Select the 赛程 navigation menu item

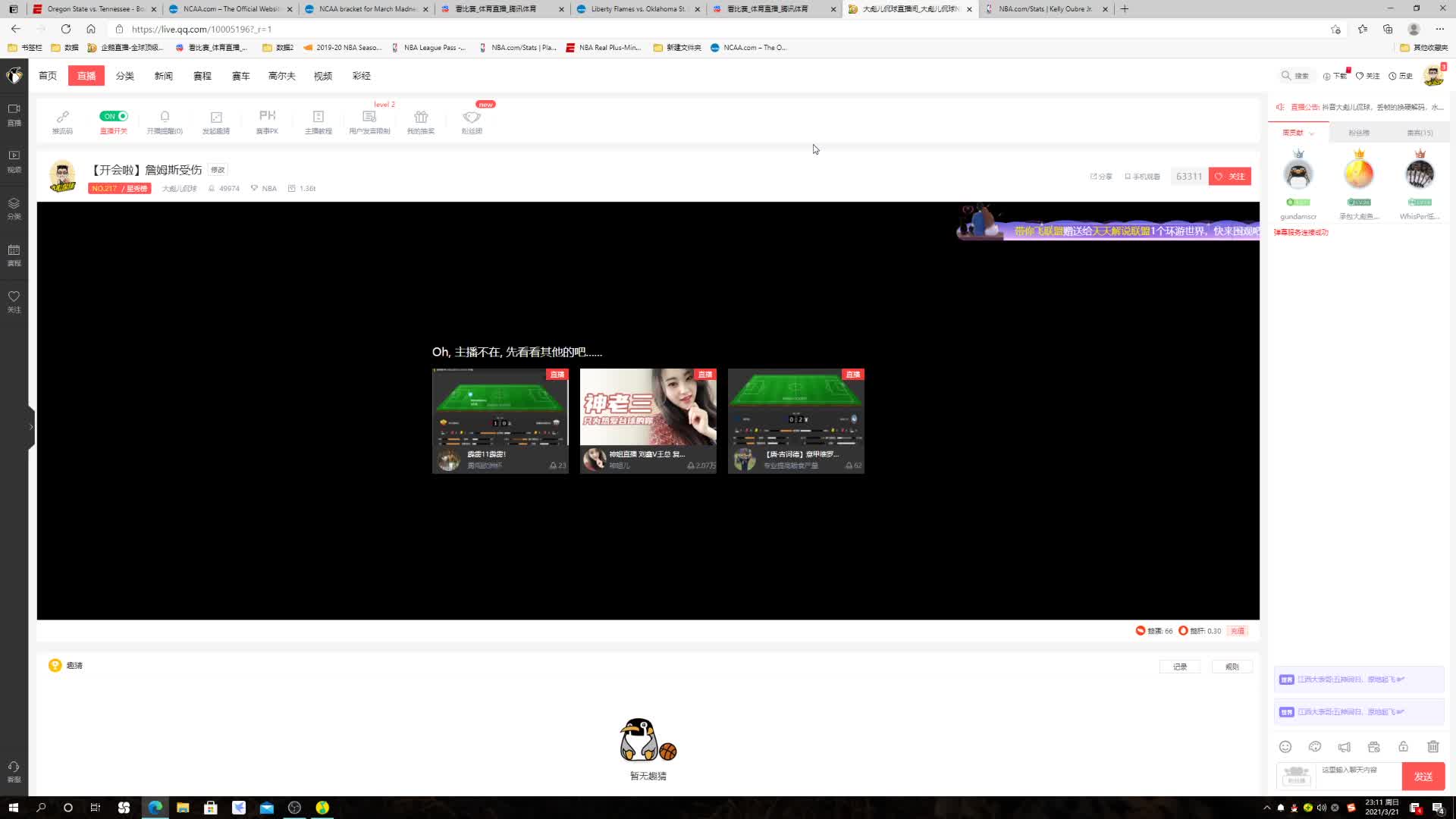[x=202, y=76]
